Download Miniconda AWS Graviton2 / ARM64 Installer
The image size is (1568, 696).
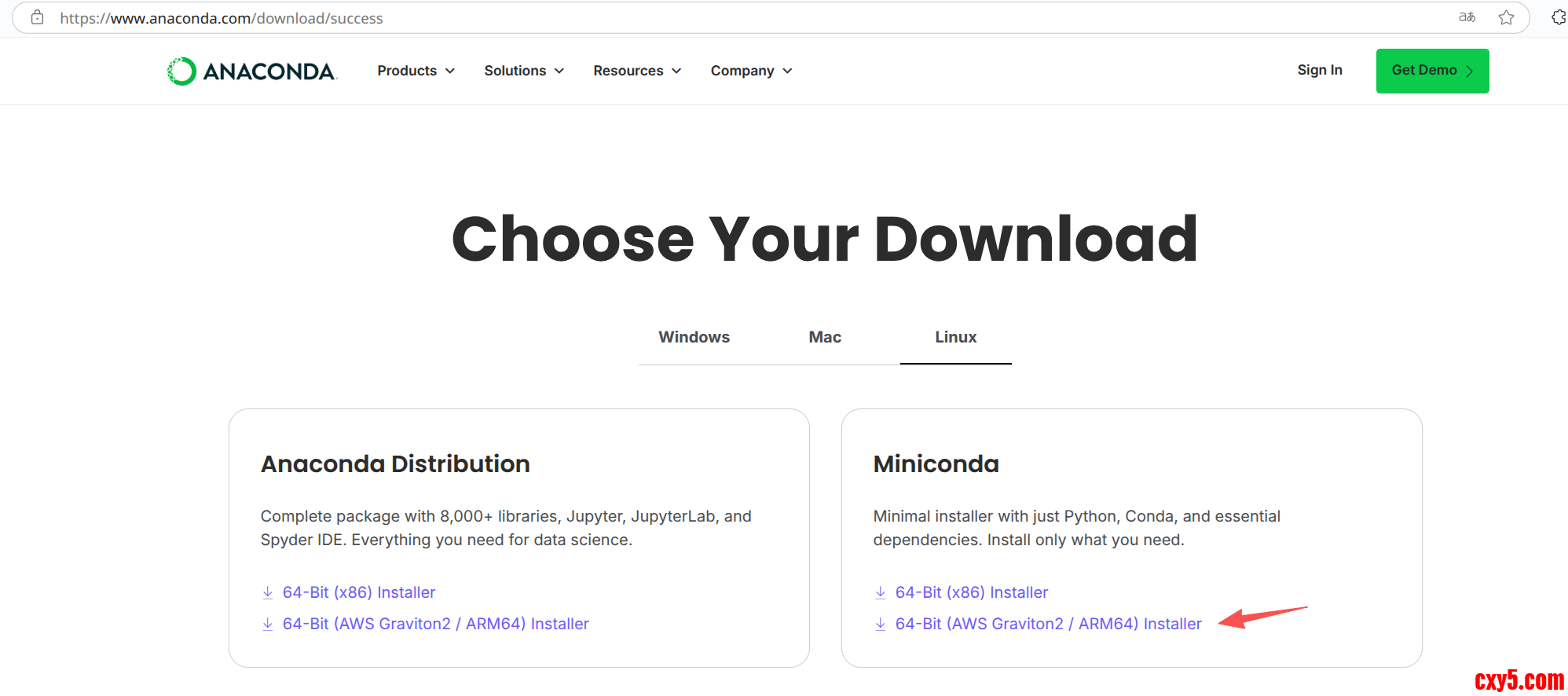click(x=1049, y=624)
